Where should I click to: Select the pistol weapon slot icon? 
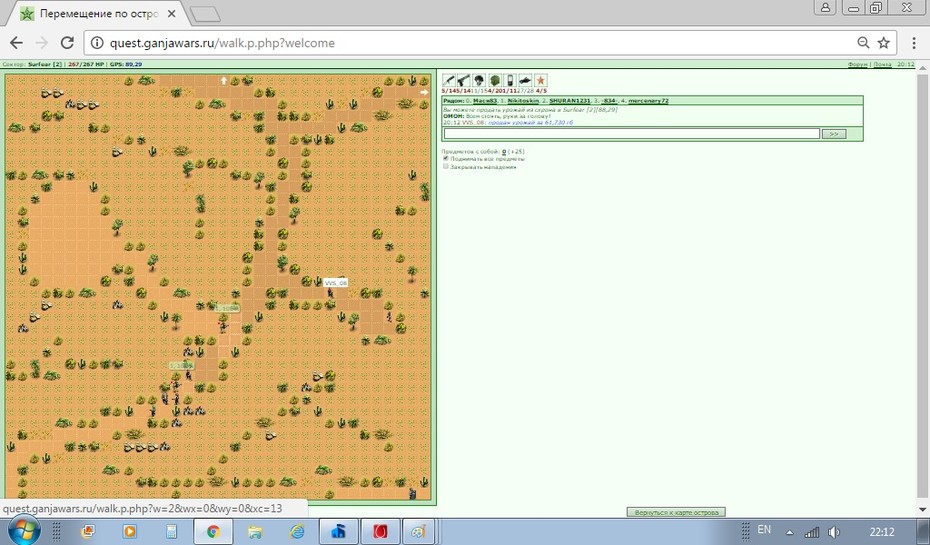[464, 80]
